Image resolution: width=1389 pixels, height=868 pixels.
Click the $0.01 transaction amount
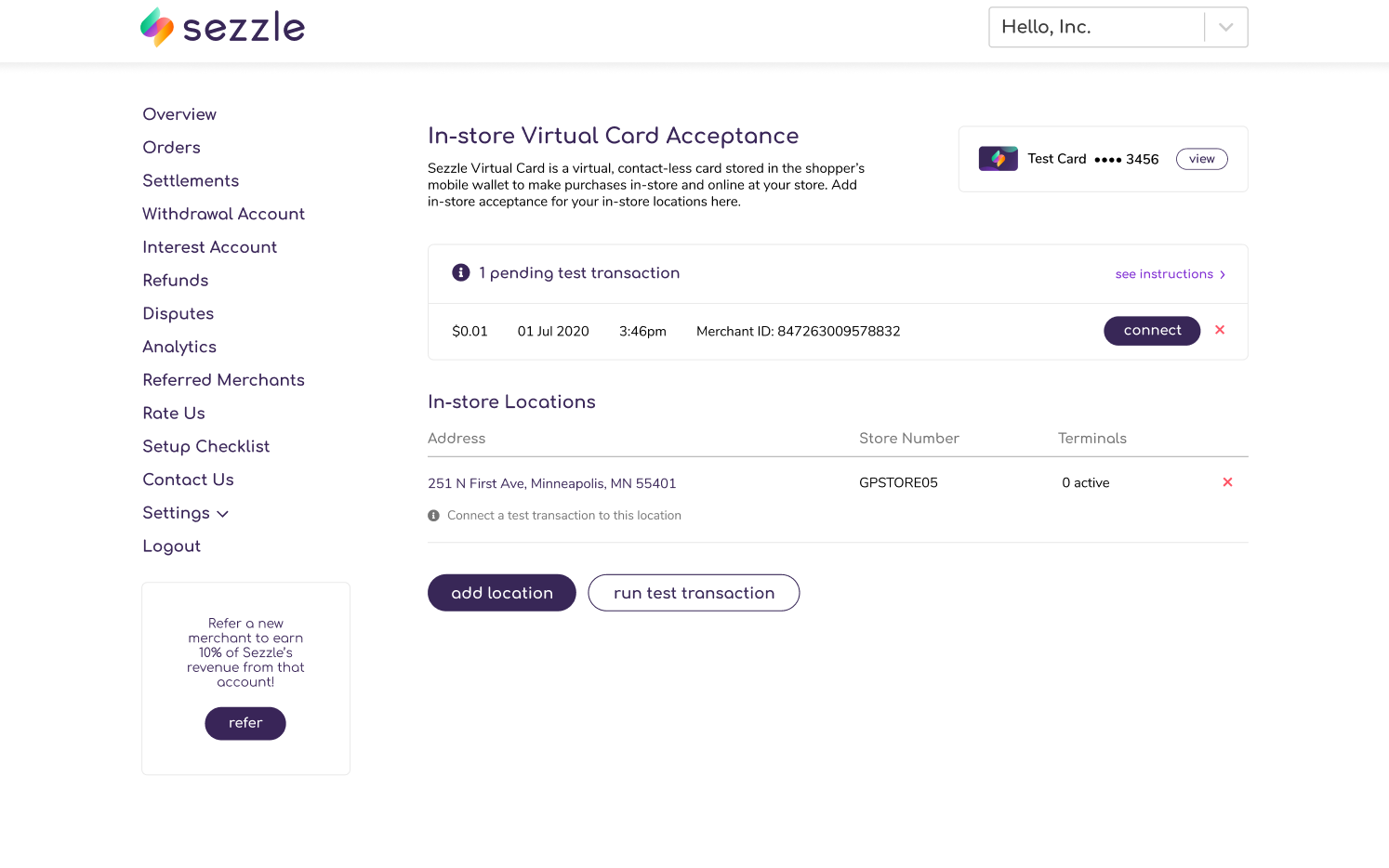[470, 332]
